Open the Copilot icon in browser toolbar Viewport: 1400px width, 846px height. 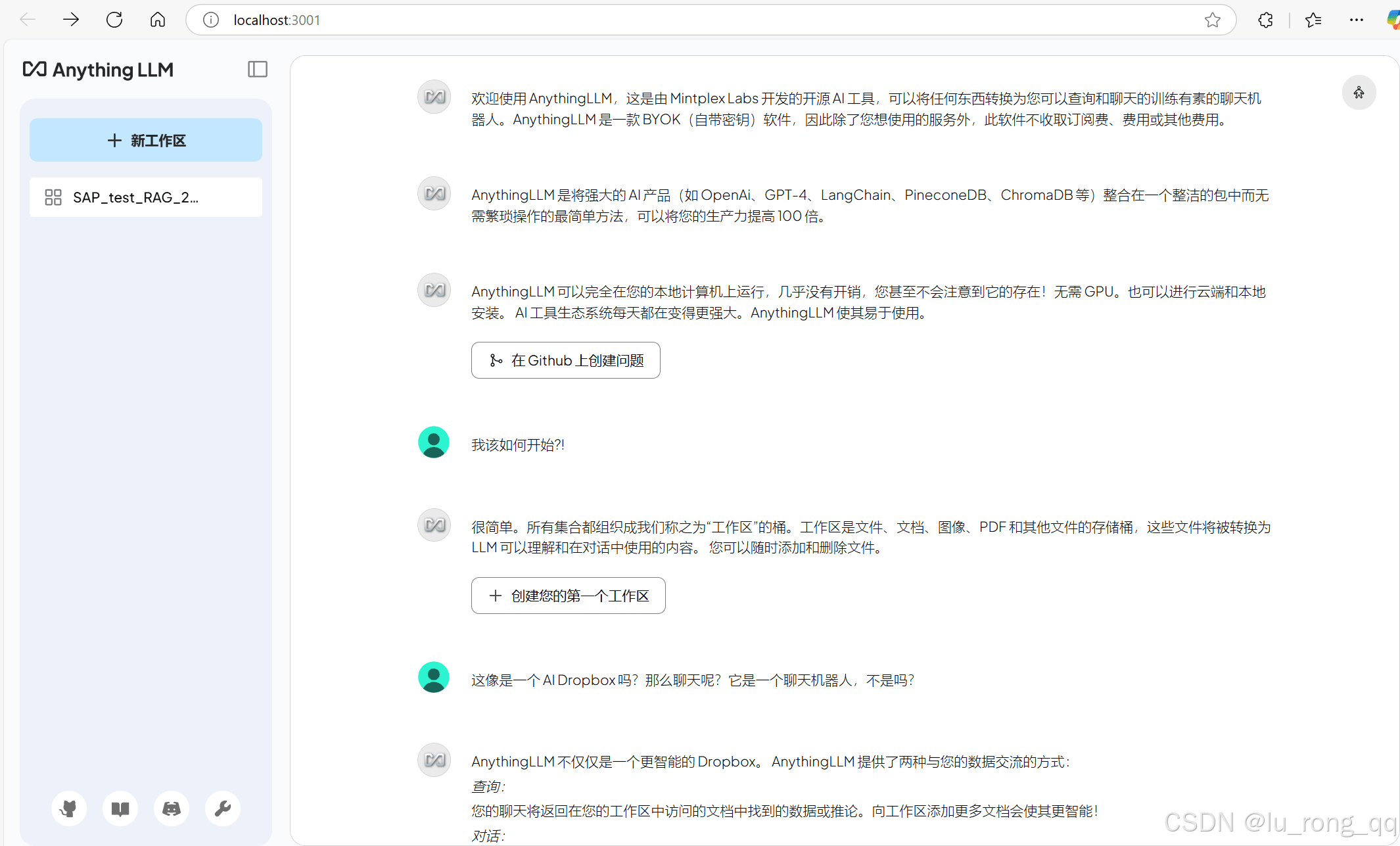coord(1393,20)
